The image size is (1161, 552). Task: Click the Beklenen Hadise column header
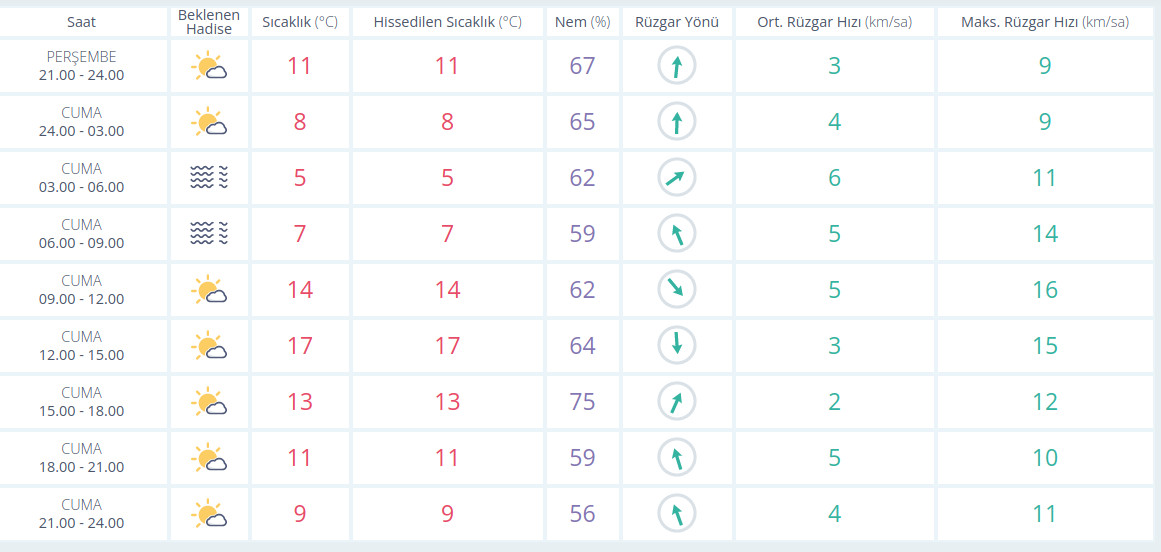tap(209, 22)
